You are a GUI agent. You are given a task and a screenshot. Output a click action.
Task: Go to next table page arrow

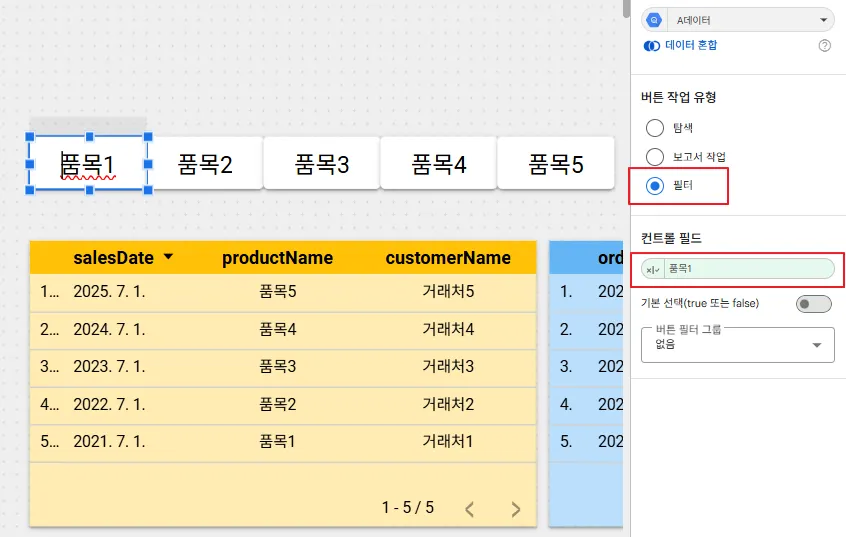click(516, 509)
